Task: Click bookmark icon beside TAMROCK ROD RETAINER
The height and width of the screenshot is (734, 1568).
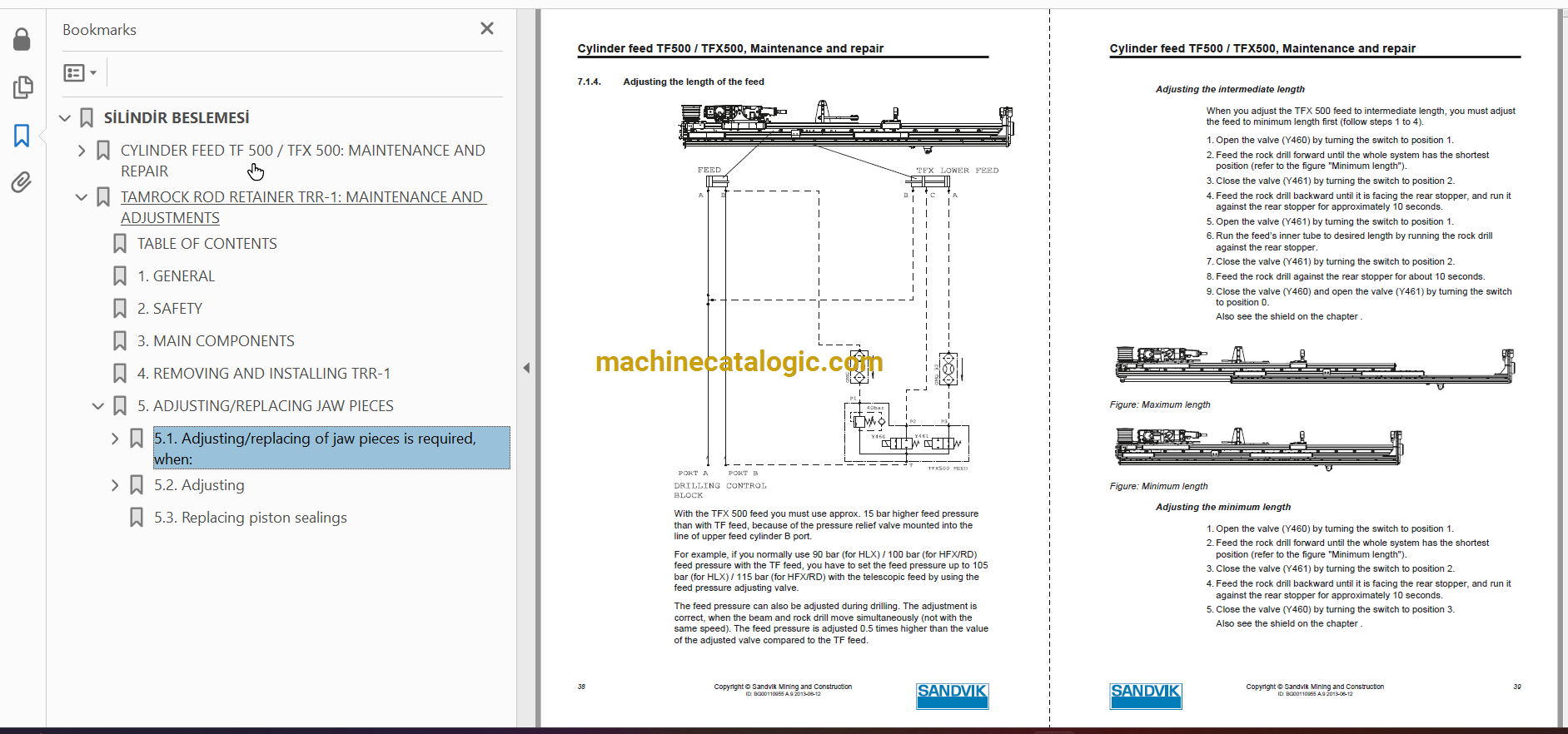Action: 103,197
